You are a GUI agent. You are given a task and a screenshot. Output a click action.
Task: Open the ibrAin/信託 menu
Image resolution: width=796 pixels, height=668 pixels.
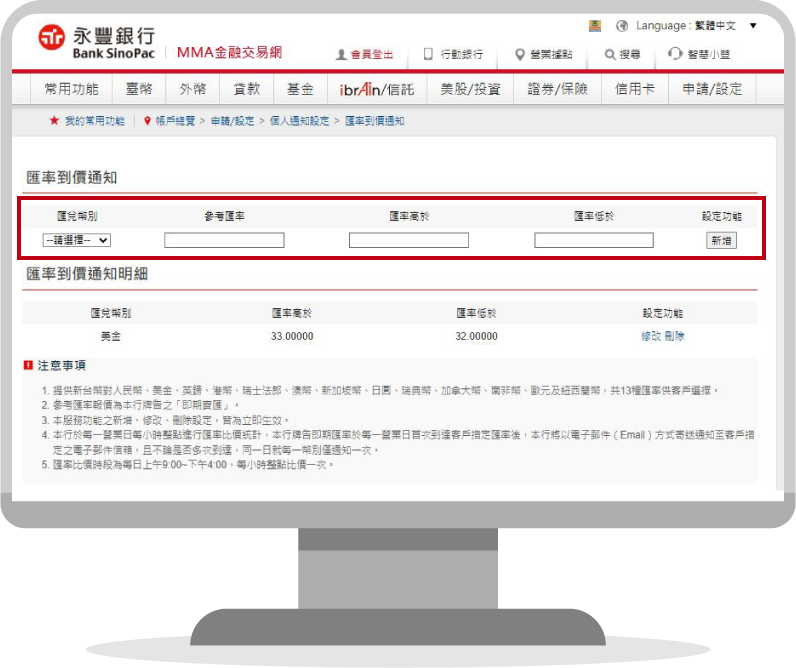pos(377,89)
